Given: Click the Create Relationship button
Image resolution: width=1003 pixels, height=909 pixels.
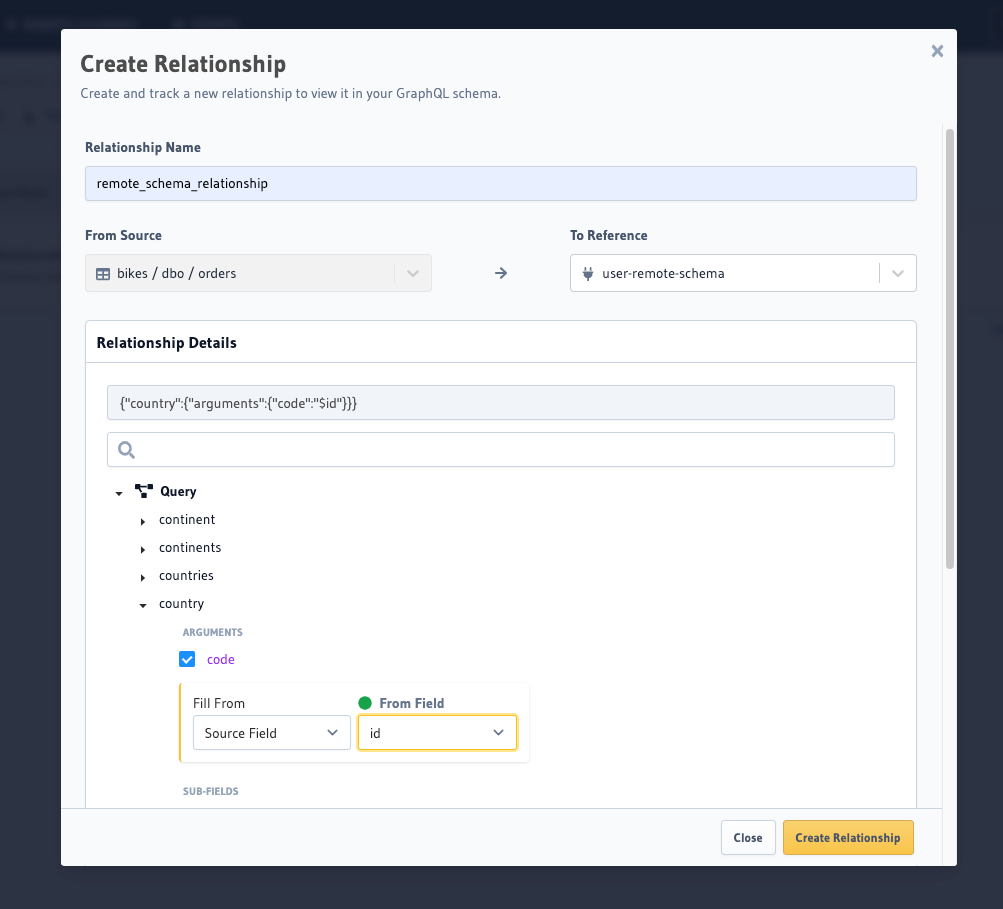Looking at the screenshot, I should [848, 837].
